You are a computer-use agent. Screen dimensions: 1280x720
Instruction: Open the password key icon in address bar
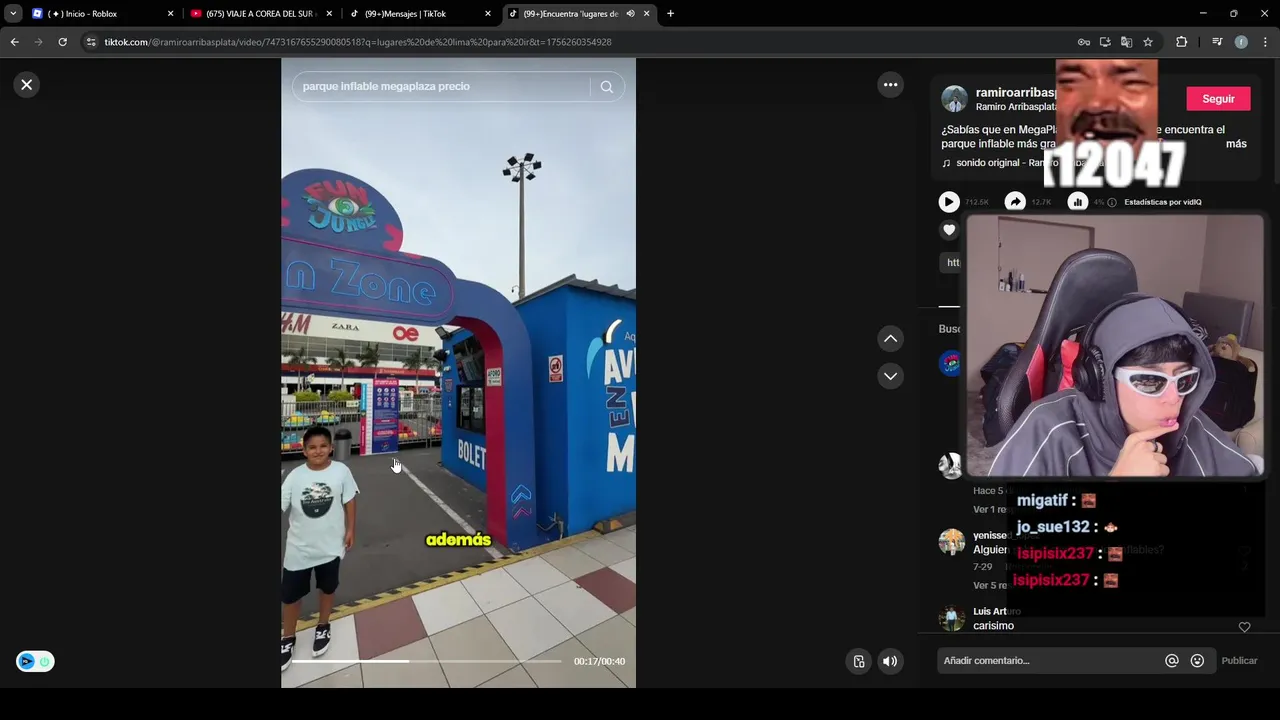coord(1083,42)
